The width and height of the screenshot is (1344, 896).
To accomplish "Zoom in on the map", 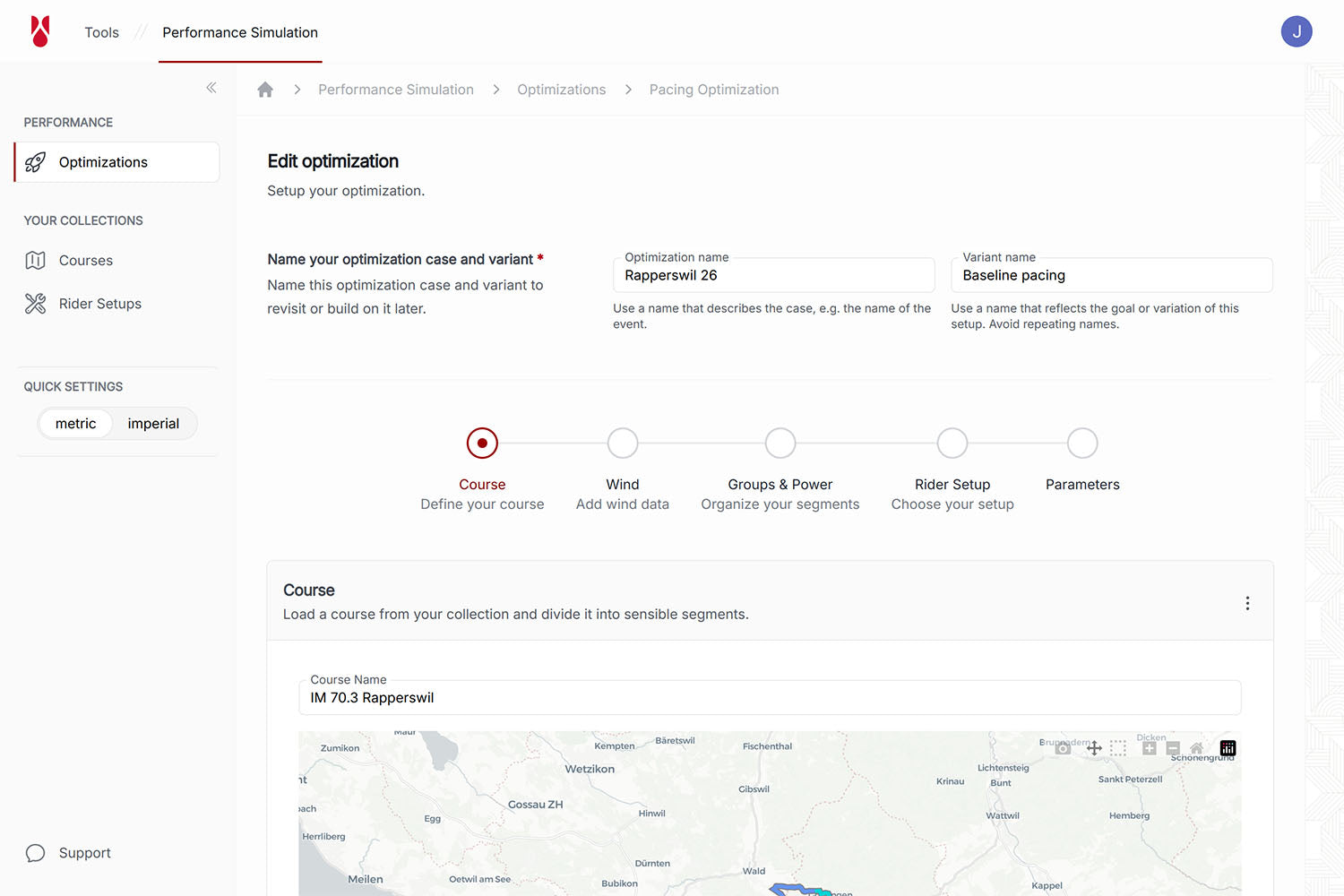I will [x=1149, y=748].
